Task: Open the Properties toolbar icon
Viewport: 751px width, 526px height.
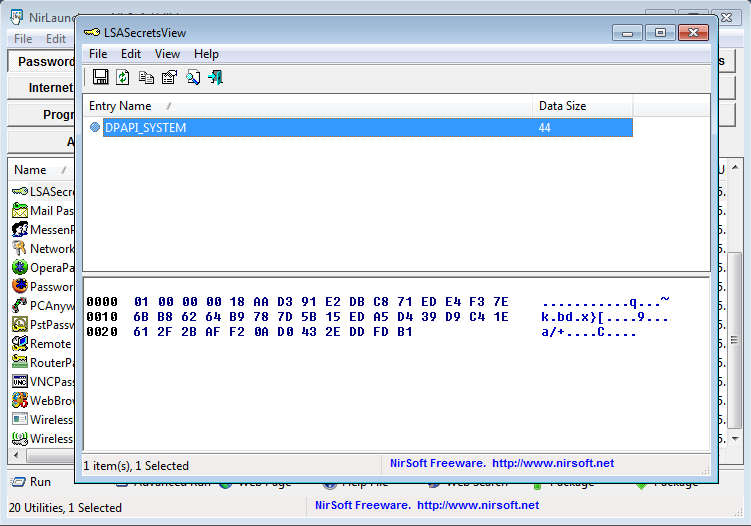Action: pos(168,77)
